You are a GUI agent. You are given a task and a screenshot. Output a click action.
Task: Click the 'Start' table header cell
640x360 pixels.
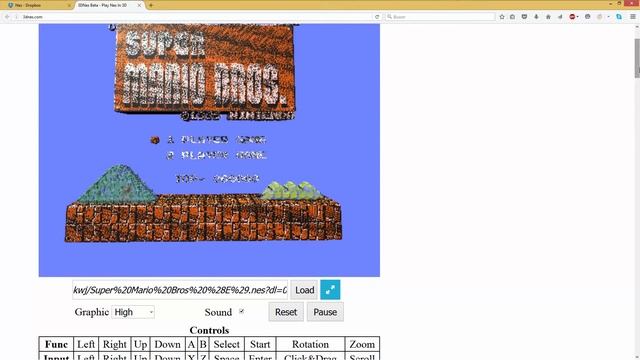[x=260, y=344]
